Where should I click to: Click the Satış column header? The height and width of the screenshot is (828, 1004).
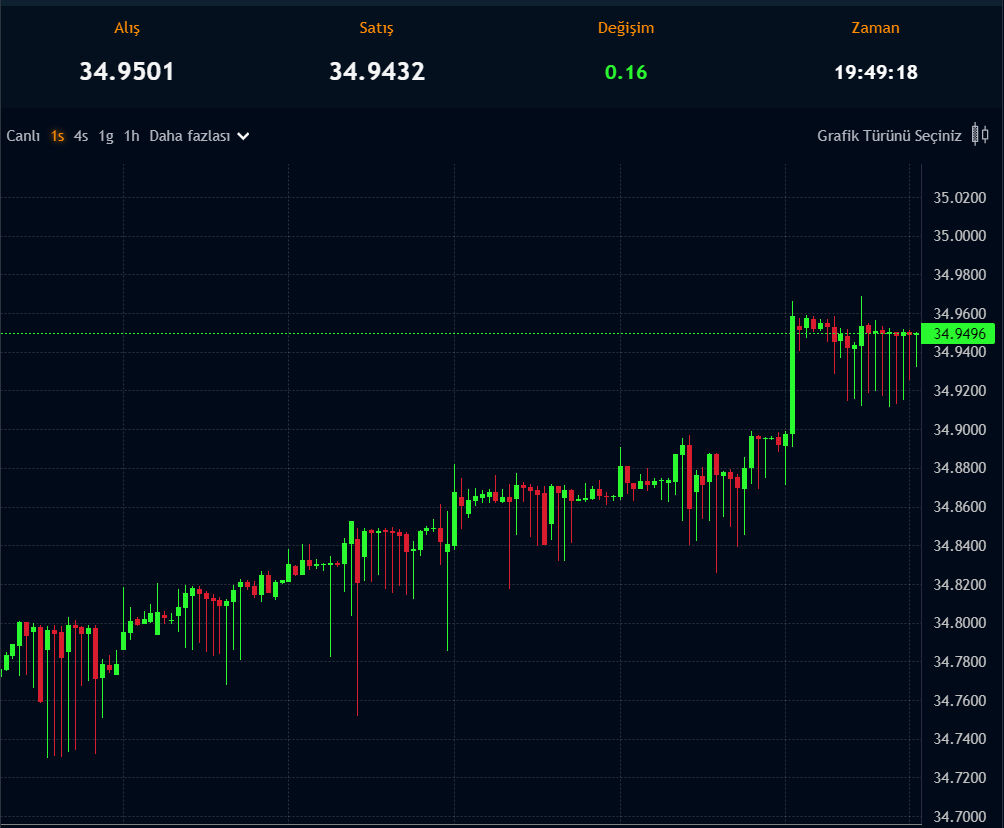(x=376, y=28)
